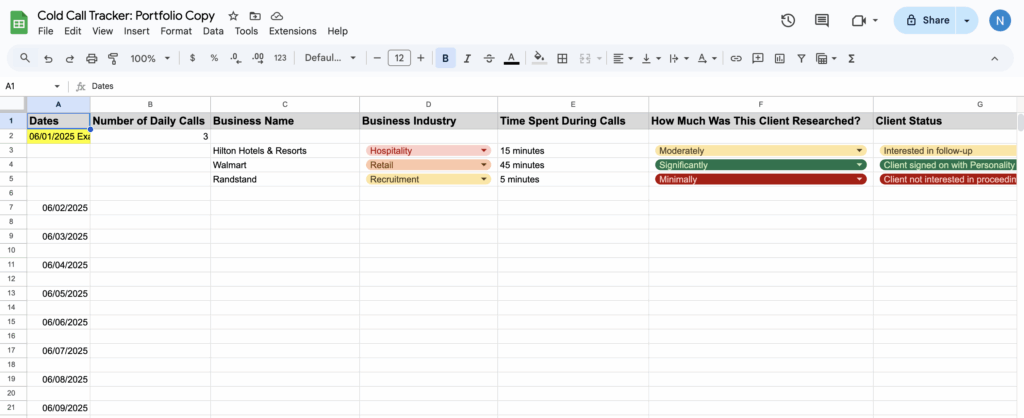This screenshot has height=418, width=1024.
Task: Open the Share options arrow
Action: 967,20
